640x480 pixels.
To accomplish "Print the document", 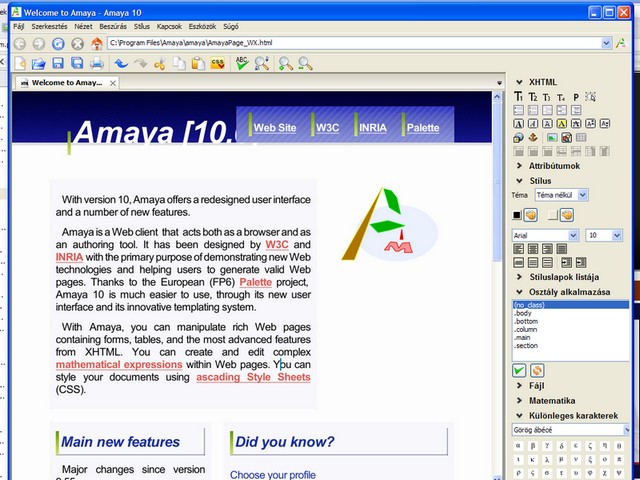I will point(97,63).
